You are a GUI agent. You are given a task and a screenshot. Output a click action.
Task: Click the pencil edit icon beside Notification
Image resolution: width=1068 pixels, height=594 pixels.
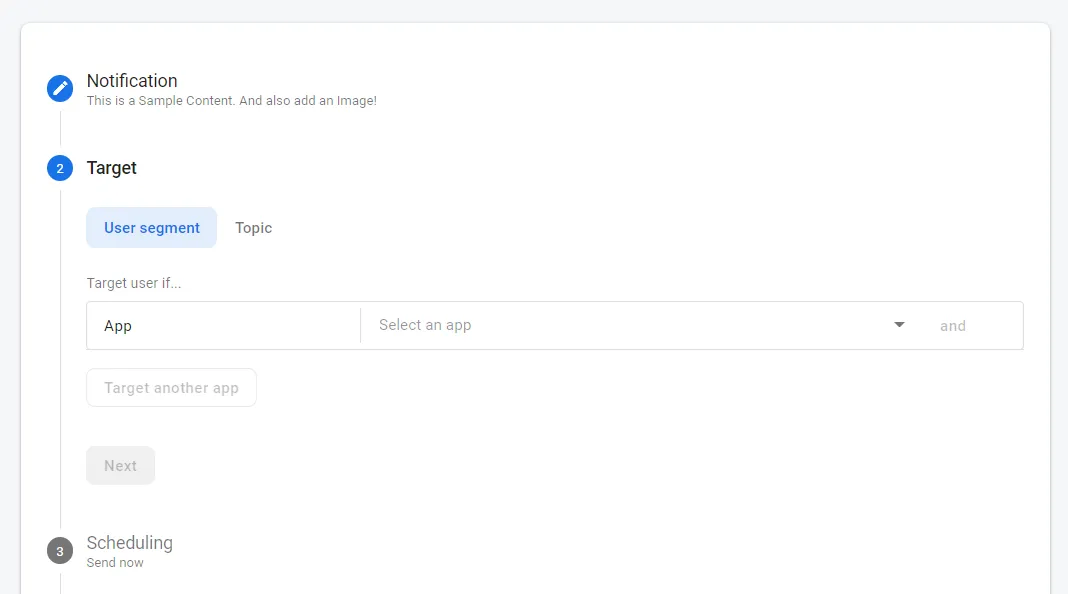(60, 89)
